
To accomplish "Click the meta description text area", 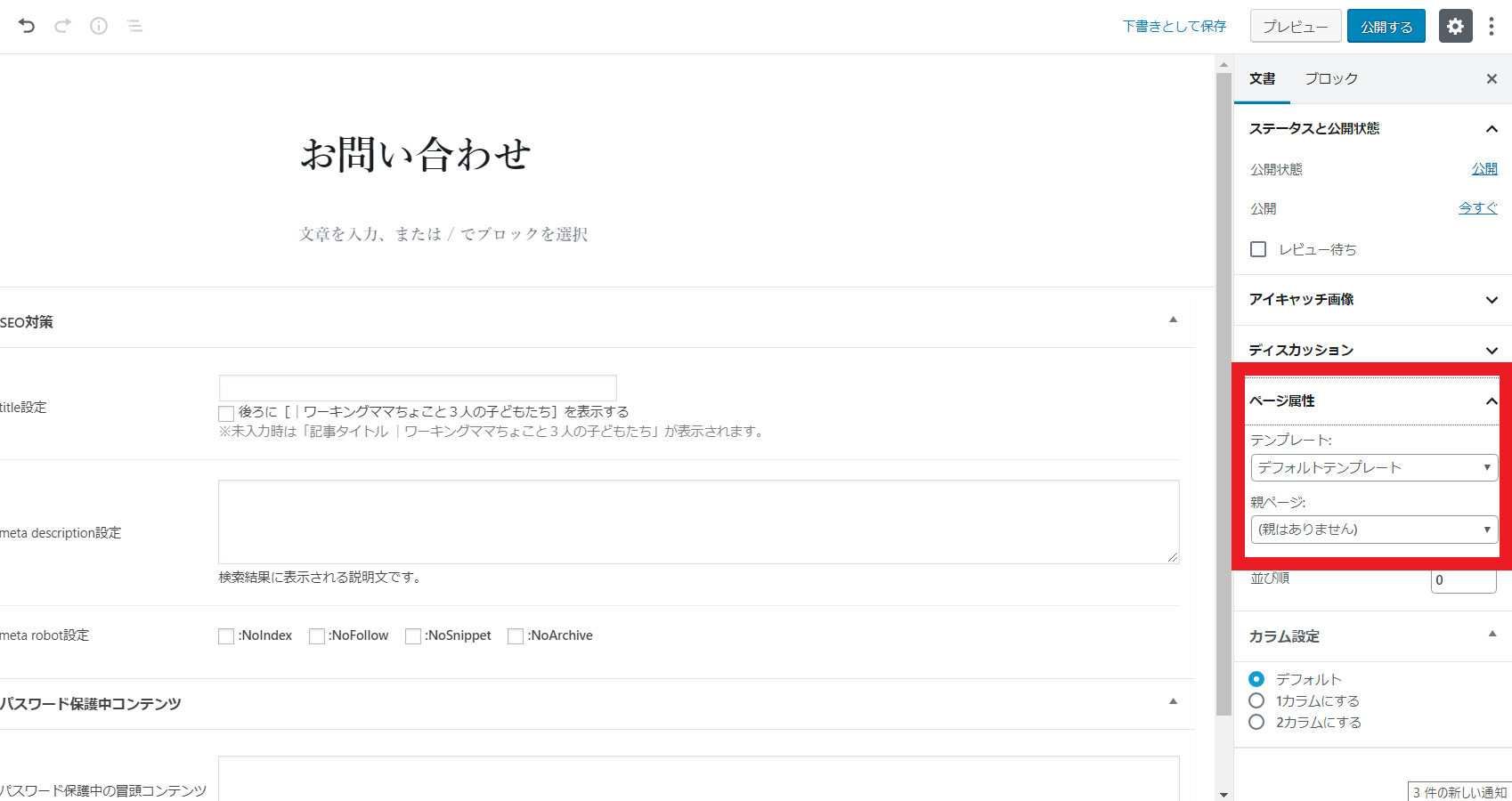I will [x=698, y=522].
